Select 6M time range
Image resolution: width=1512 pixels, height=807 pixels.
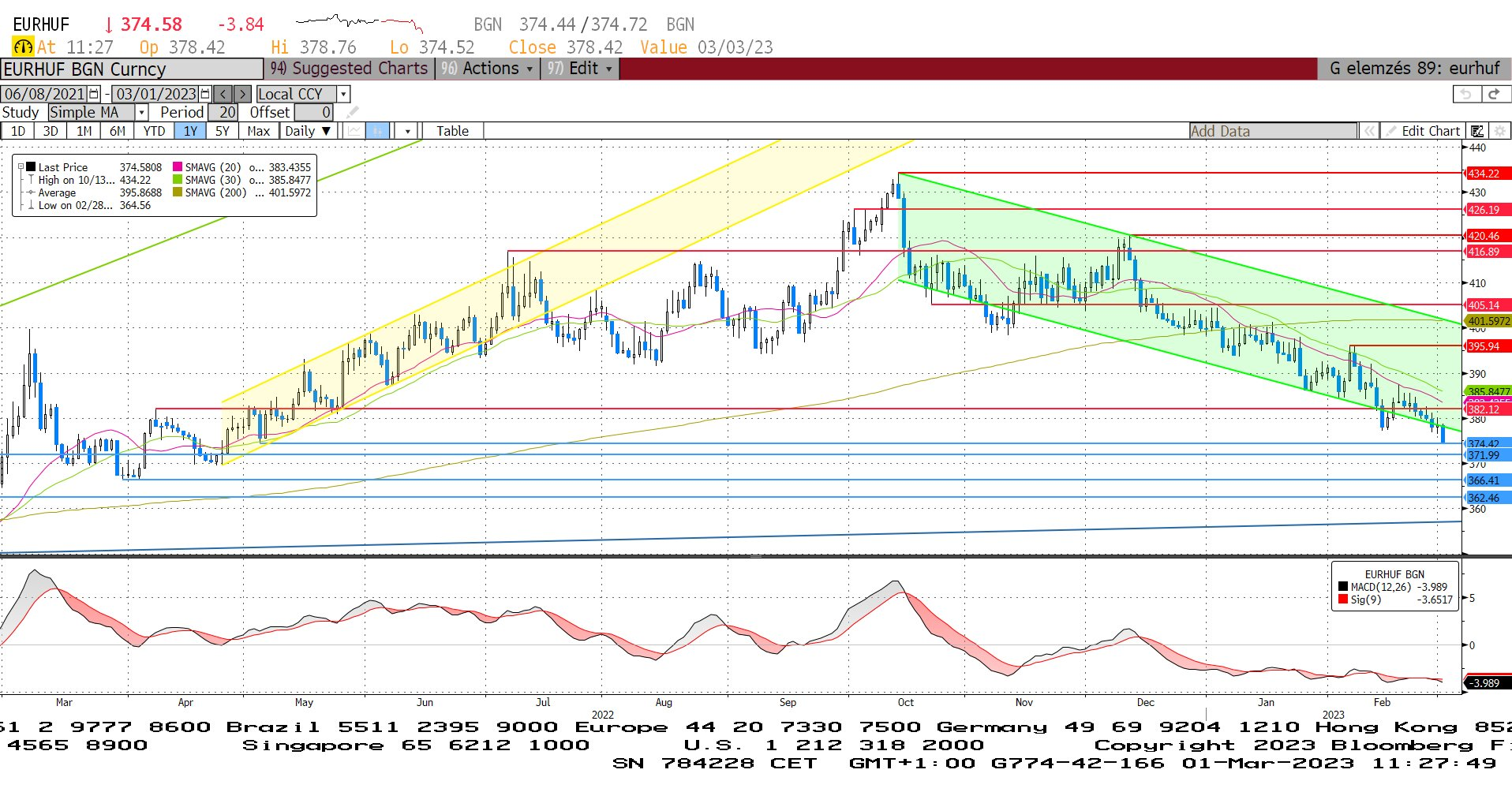[118, 131]
